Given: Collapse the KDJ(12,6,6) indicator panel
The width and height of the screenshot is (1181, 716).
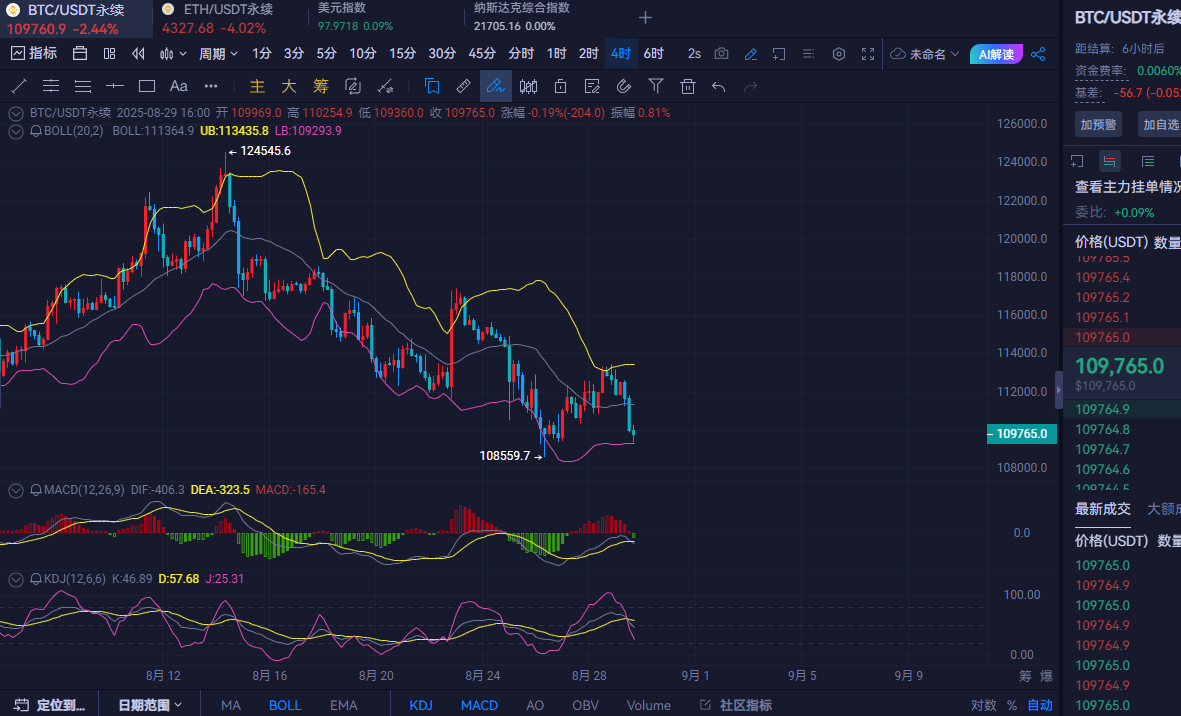Looking at the screenshot, I should coord(15,579).
